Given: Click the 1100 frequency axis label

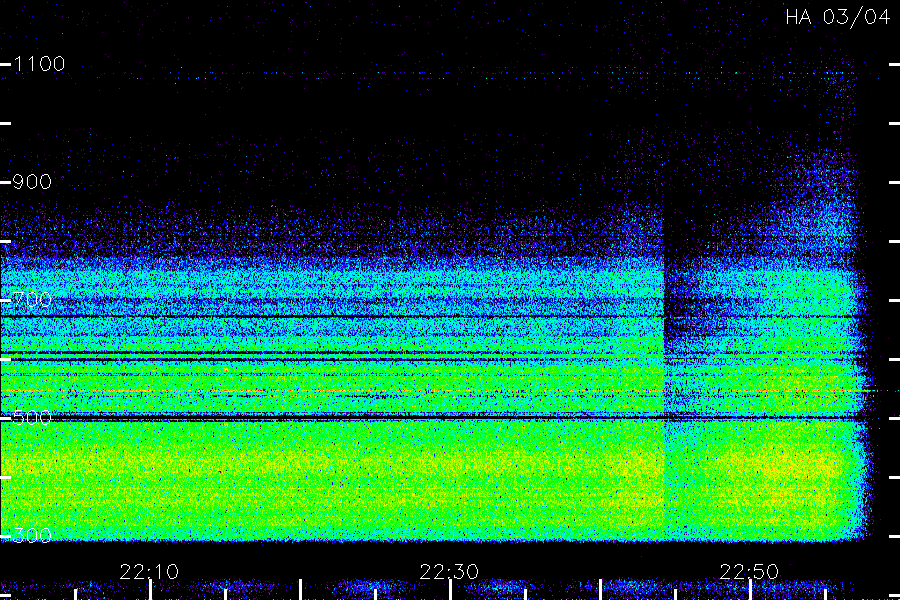Looking at the screenshot, I should pyautogui.click(x=39, y=64).
